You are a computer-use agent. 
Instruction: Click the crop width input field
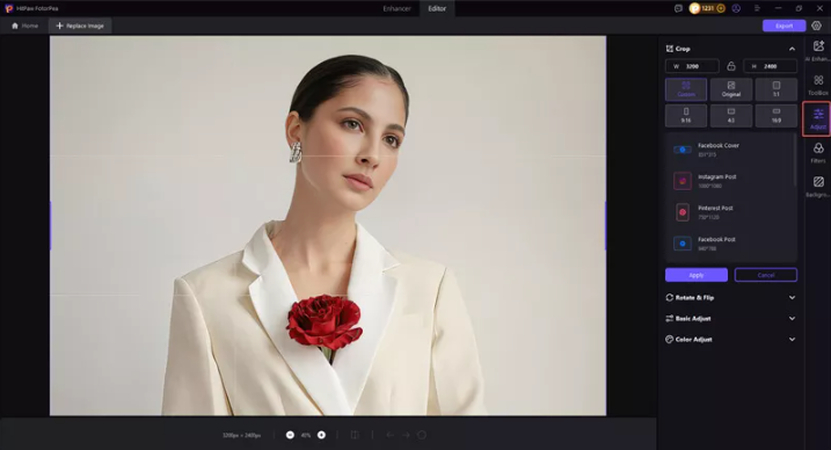[x=692, y=66]
